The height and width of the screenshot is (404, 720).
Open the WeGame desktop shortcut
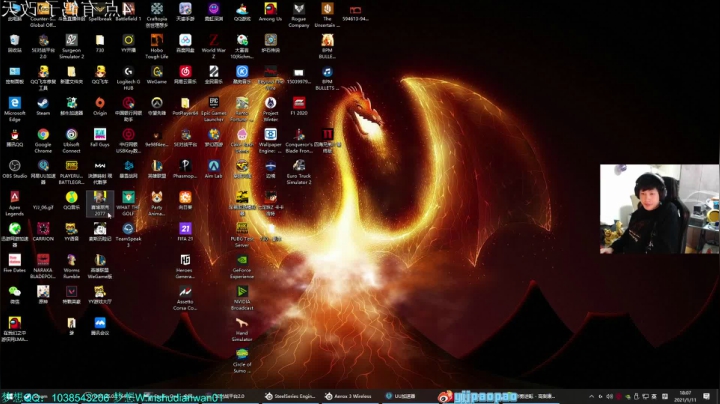157,75
